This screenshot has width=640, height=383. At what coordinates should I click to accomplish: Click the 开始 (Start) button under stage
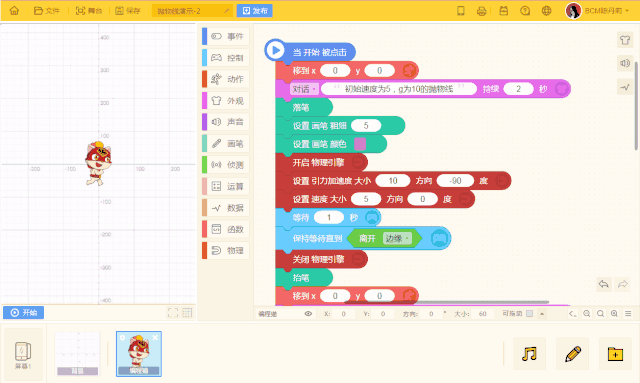(x=24, y=313)
